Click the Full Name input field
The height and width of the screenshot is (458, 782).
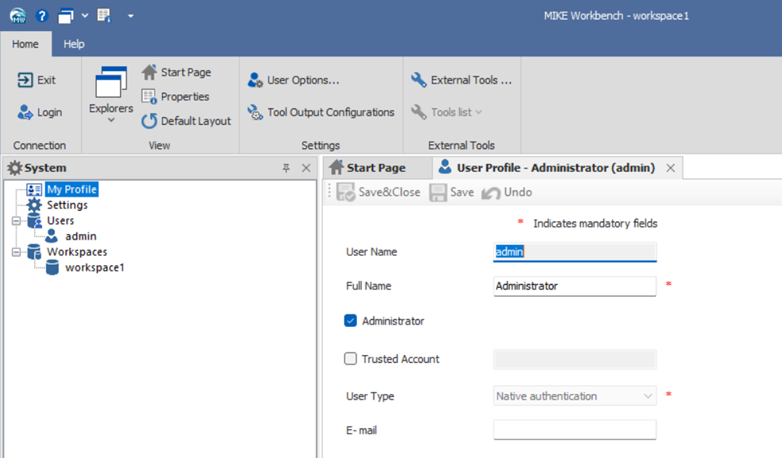click(575, 286)
